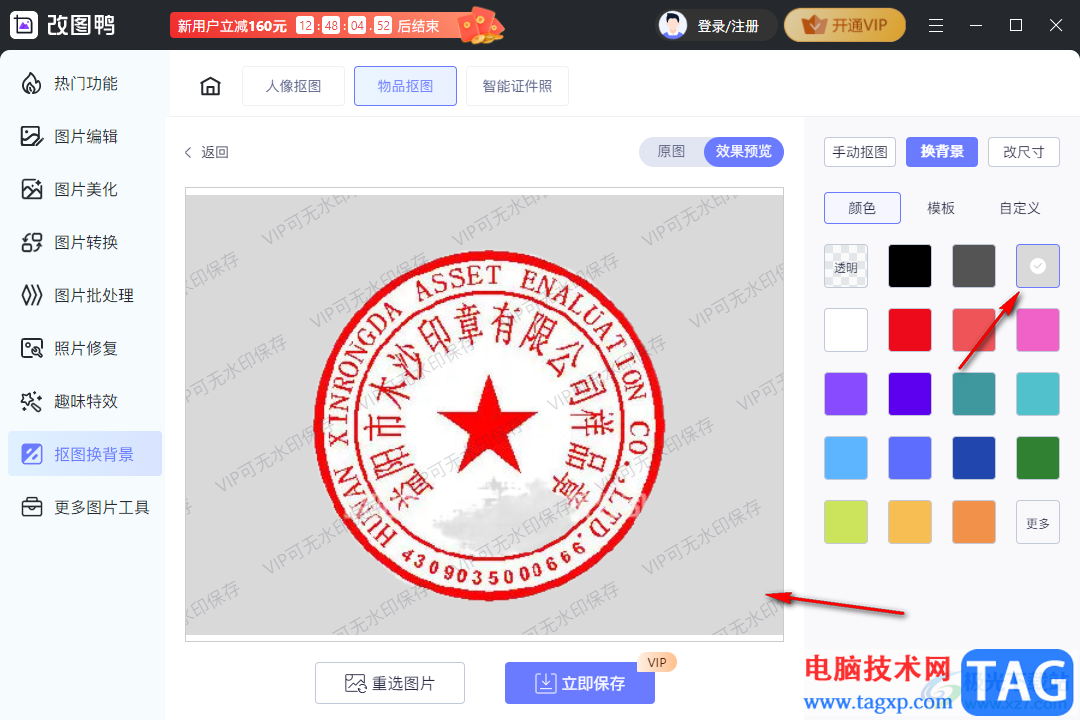Choose the periwinkle blue background swatch
Image resolution: width=1080 pixels, height=720 pixels.
tap(910, 458)
